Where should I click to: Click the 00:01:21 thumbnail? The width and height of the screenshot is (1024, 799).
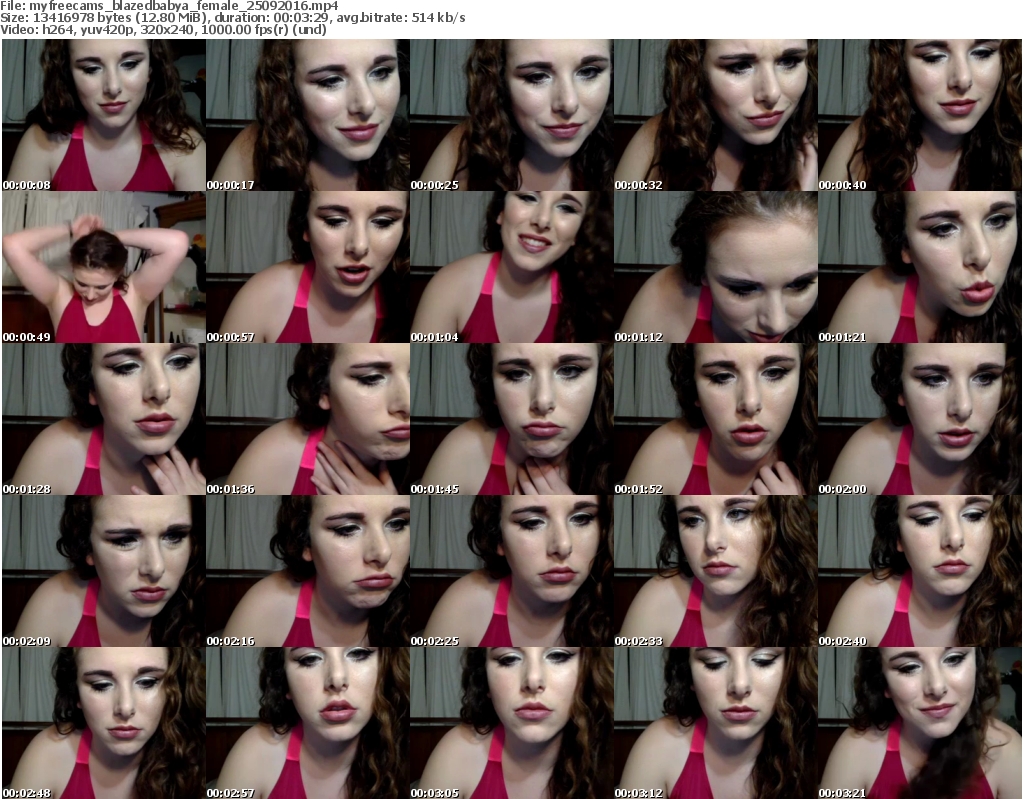[x=919, y=268]
